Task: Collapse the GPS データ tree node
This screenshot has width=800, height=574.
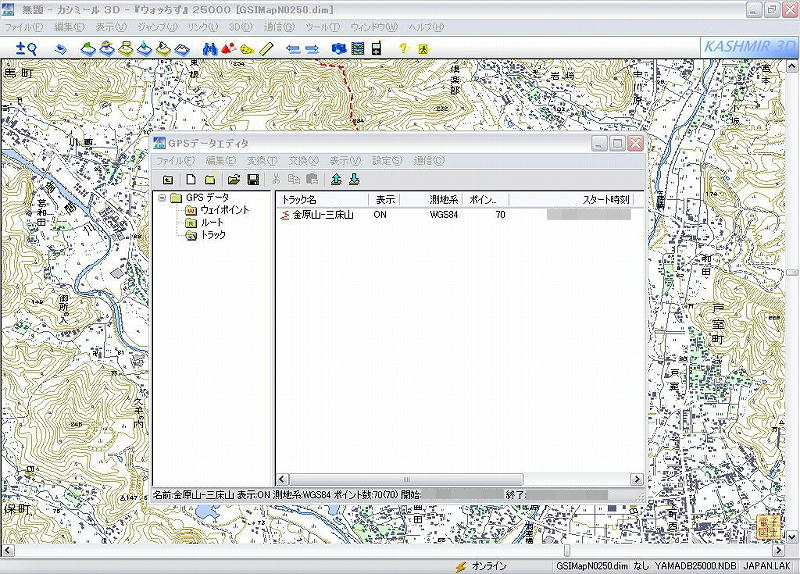Action: 162,197
